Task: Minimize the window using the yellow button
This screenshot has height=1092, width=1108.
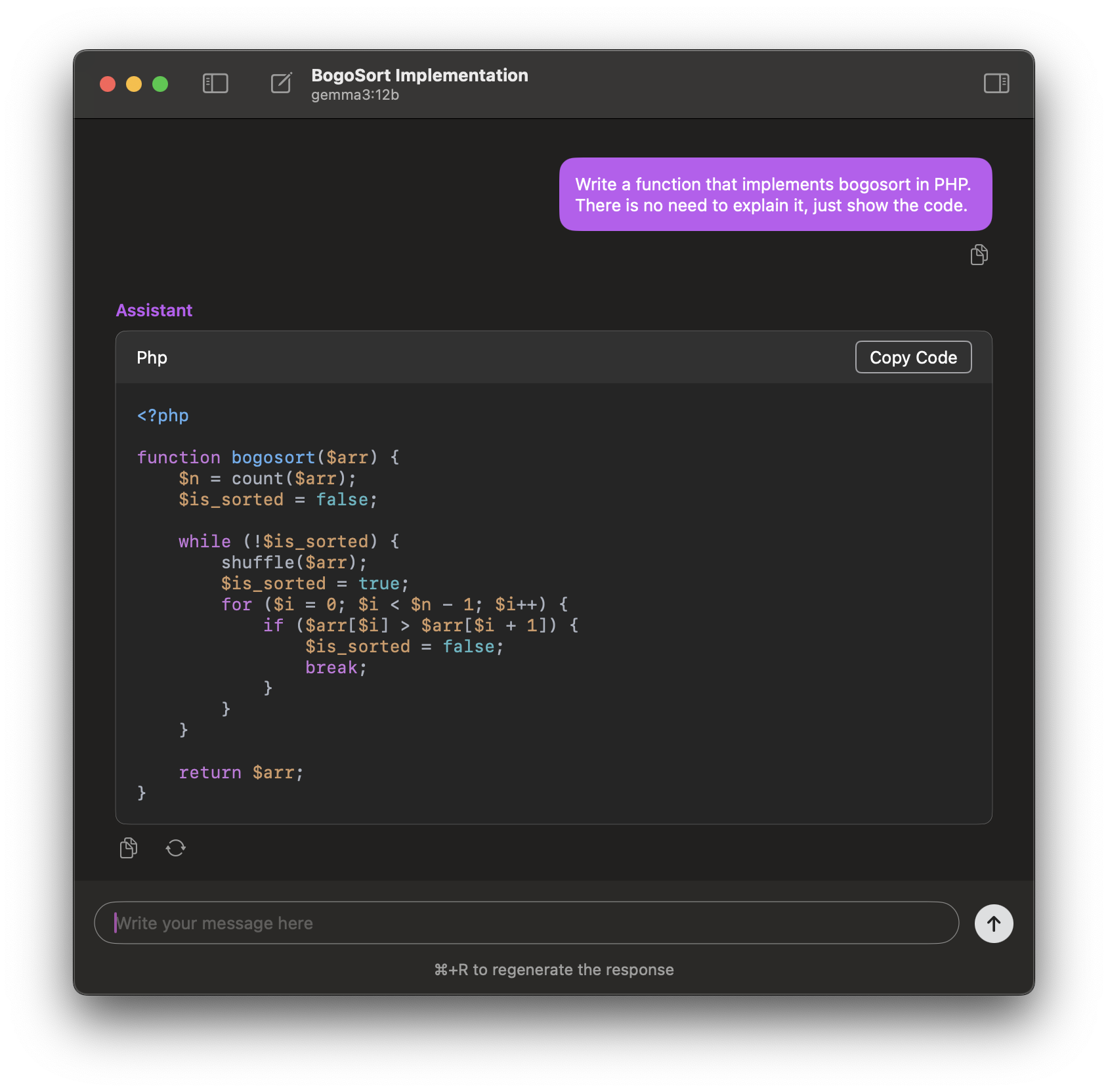Action: 134,84
